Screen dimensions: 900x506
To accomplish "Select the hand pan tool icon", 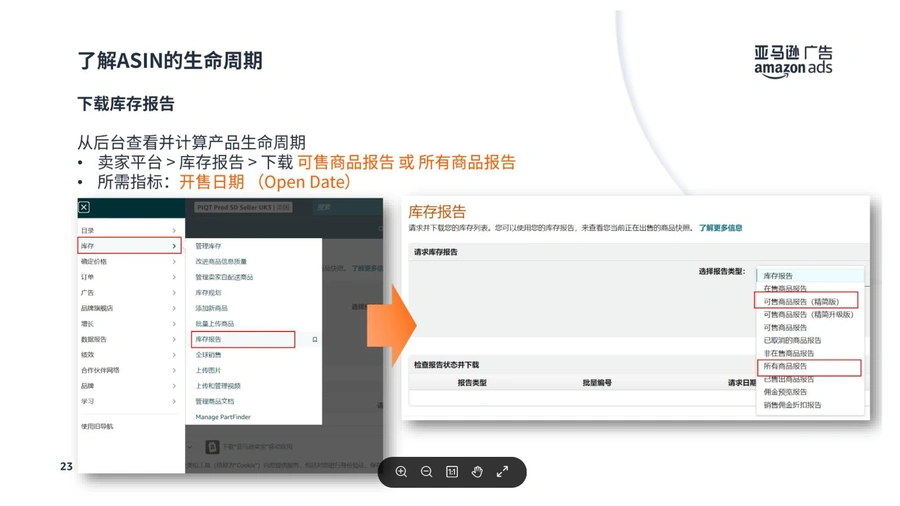I will (x=477, y=472).
